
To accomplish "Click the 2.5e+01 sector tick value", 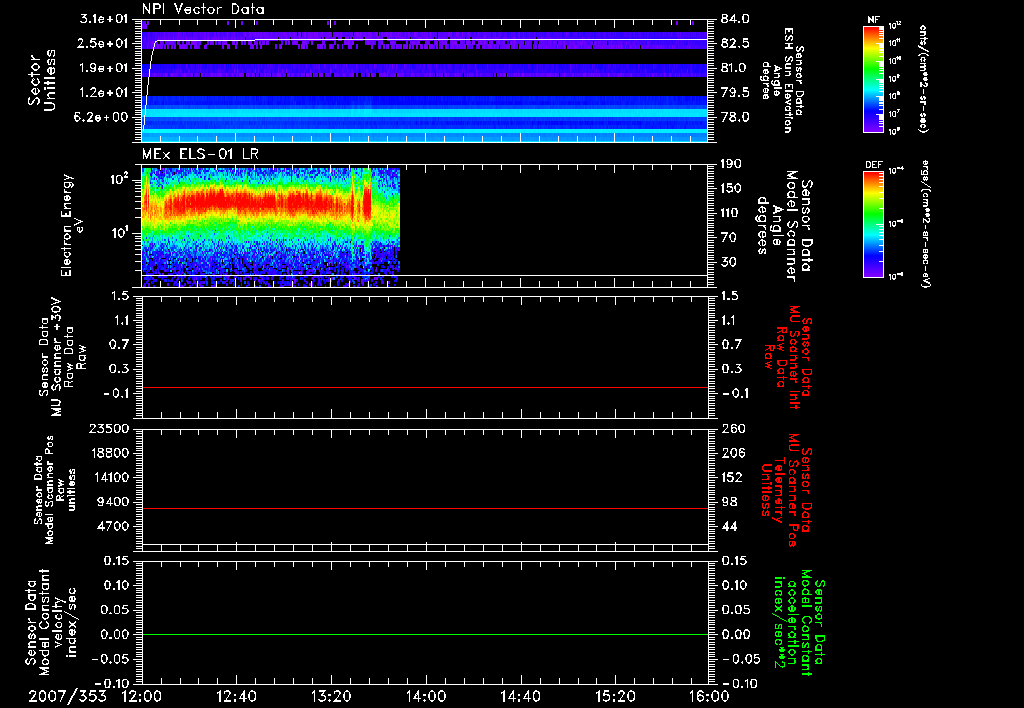I will pyautogui.click(x=104, y=43).
